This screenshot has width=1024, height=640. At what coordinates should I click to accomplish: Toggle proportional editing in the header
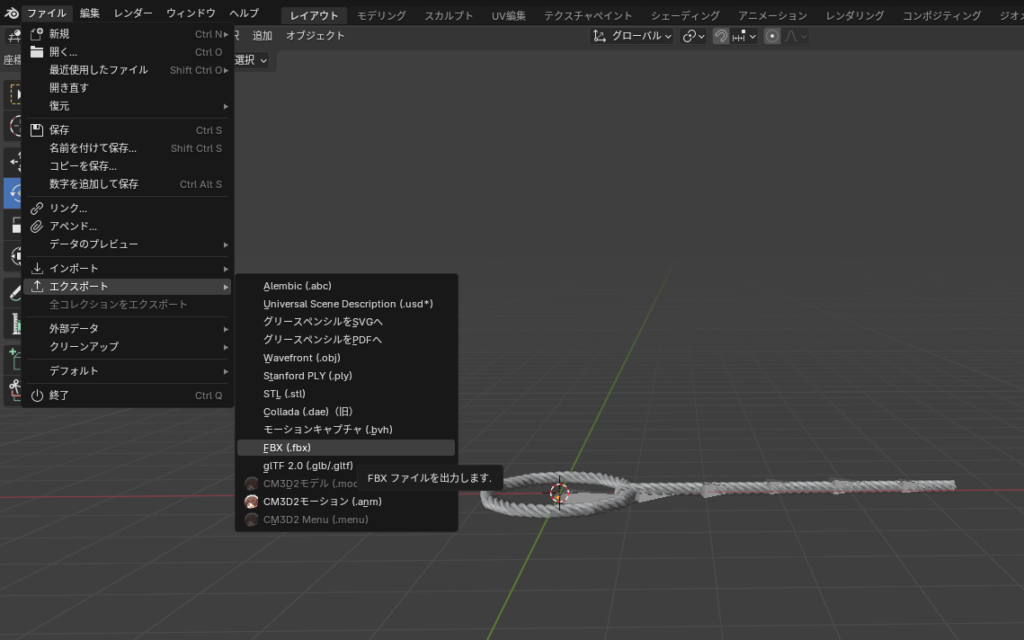click(772, 36)
